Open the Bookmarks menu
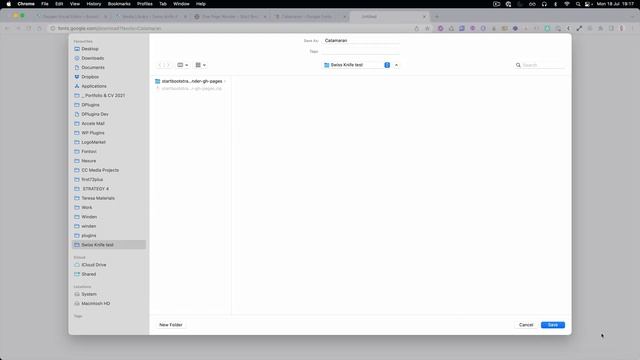The width and height of the screenshot is (640, 360). pyautogui.click(x=119, y=4)
